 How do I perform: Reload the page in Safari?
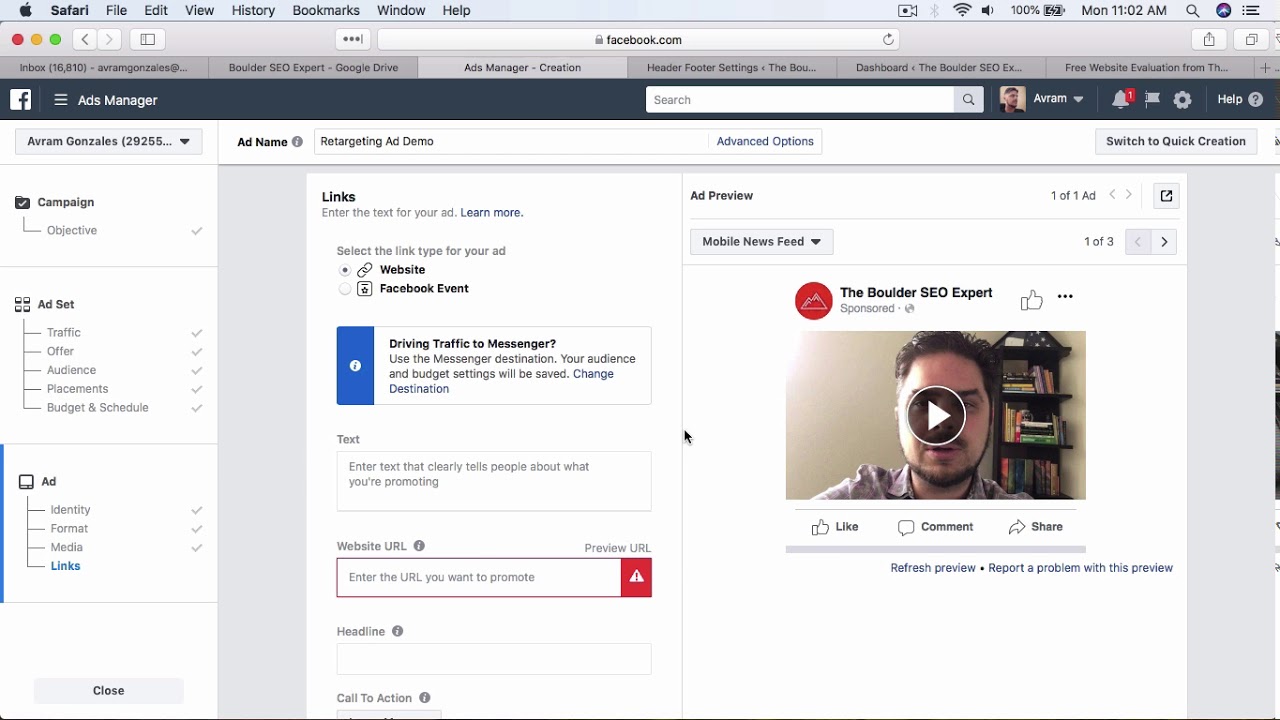[888, 40]
